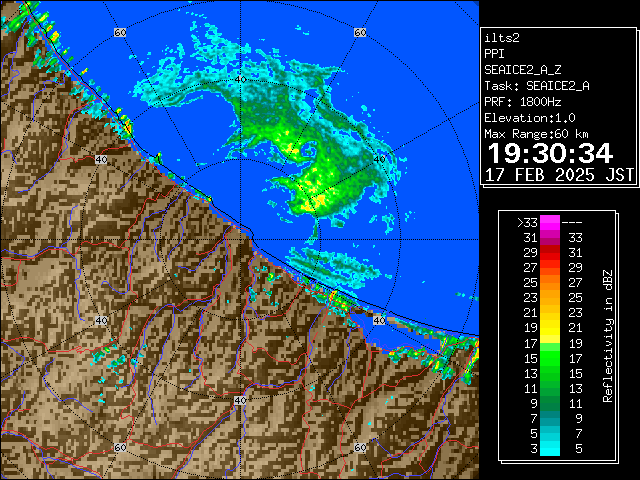Select the "60" range label in the northwest
The width and height of the screenshot is (640, 480).
120,32
